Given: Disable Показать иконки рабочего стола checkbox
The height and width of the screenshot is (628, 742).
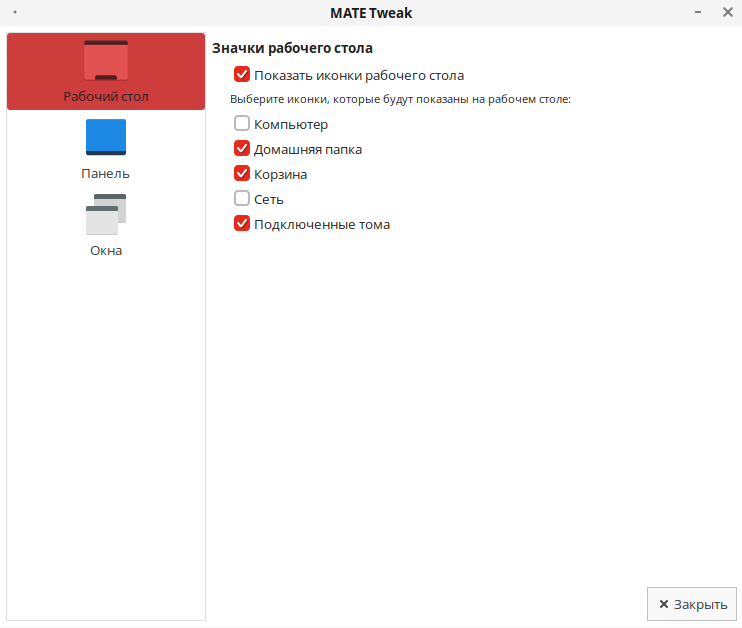Looking at the screenshot, I should (241, 75).
